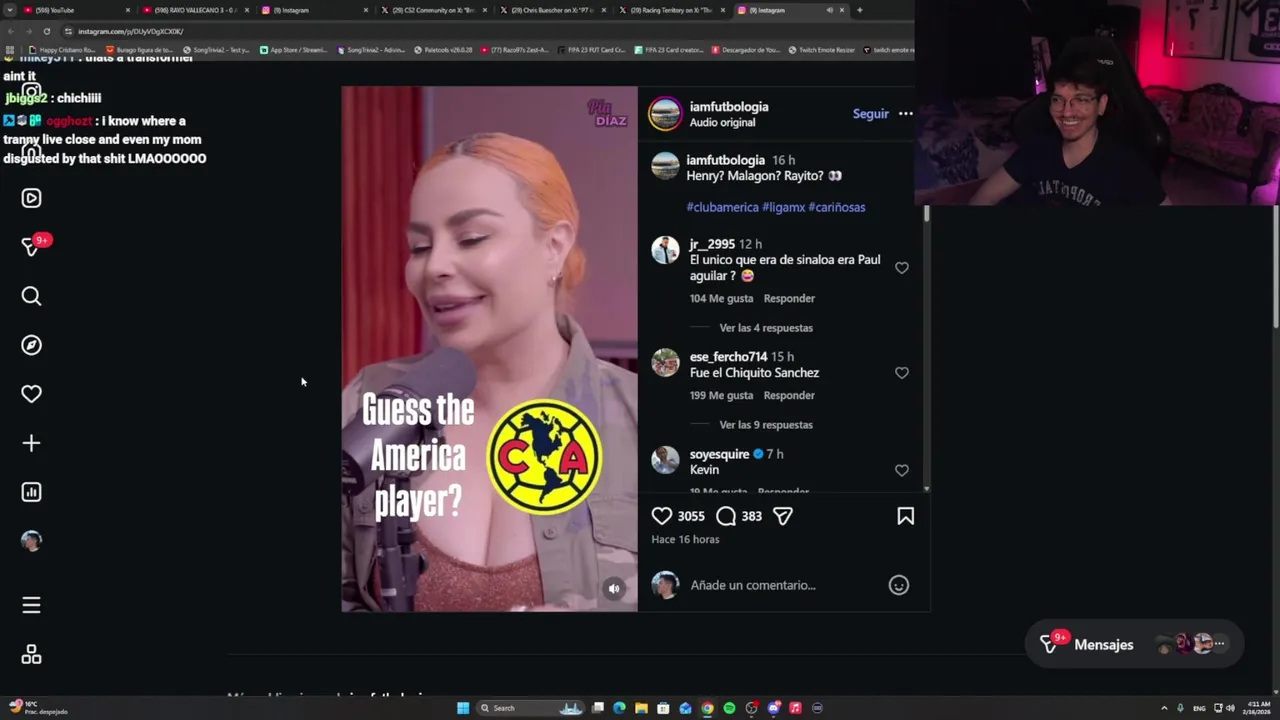The image size is (1280, 720).
Task: Open the hamburger More menu
Action: pyautogui.click(x=31, y=605)
